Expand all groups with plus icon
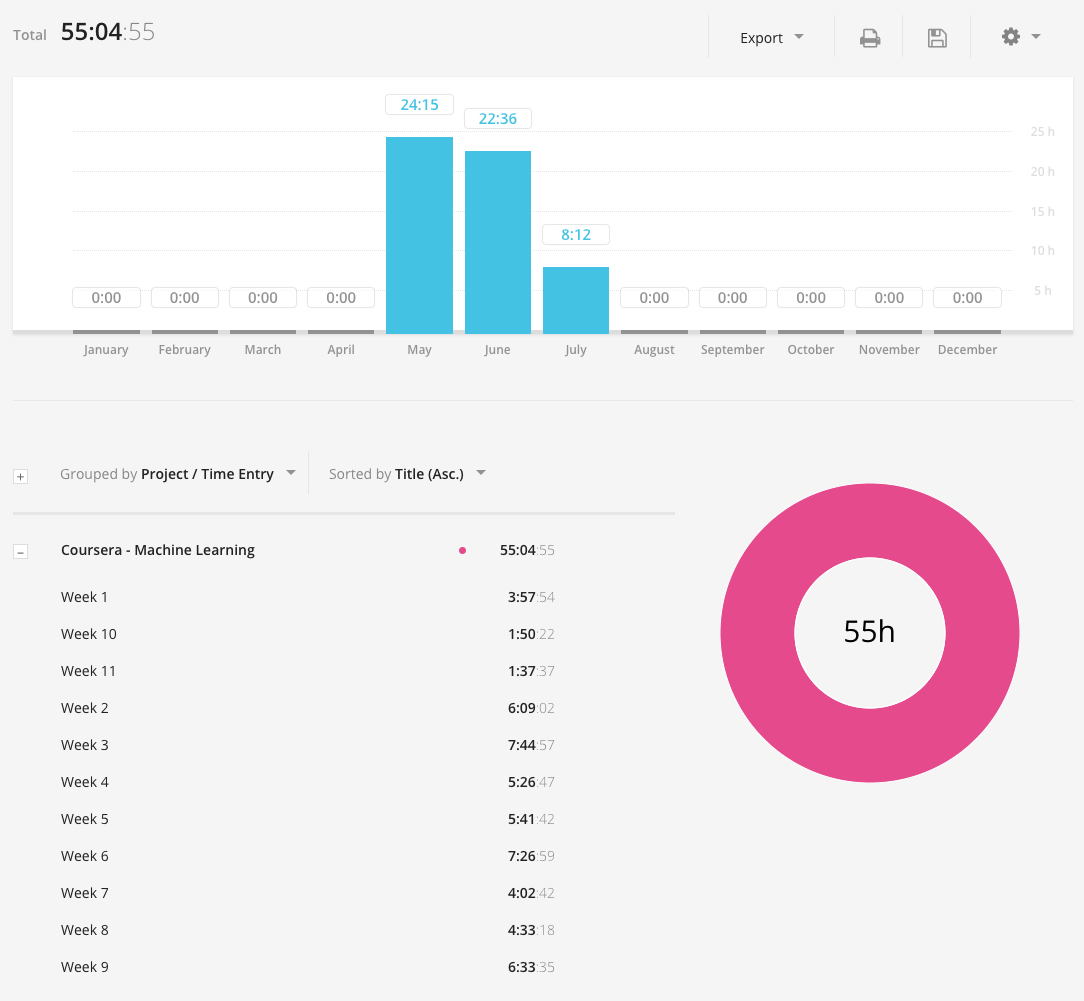The width and height of the screenshot is (1084, 1001). pyautogui.click(x=20, y=477)
